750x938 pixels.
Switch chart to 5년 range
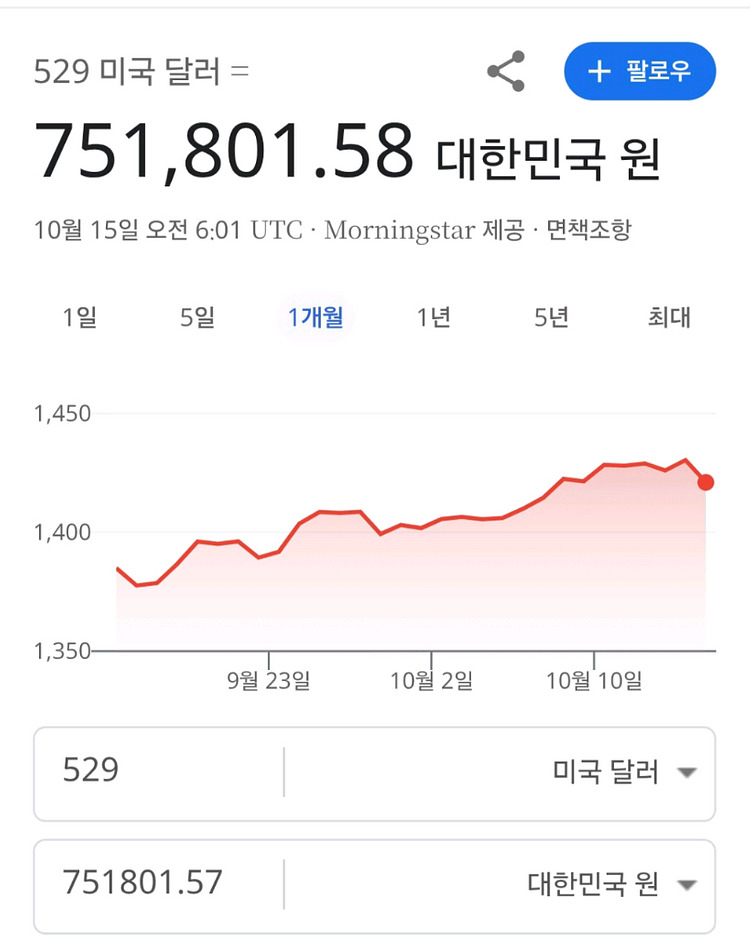pyautogui.click(x=551, y=318)
